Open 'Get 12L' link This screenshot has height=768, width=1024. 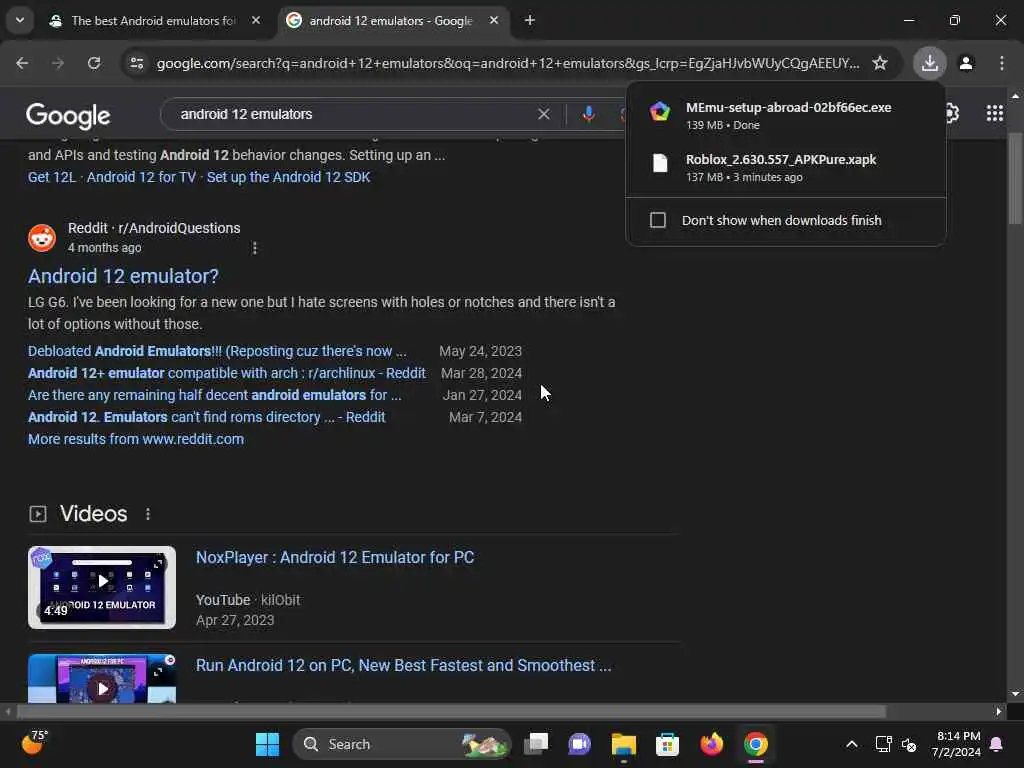coord(52,177)
